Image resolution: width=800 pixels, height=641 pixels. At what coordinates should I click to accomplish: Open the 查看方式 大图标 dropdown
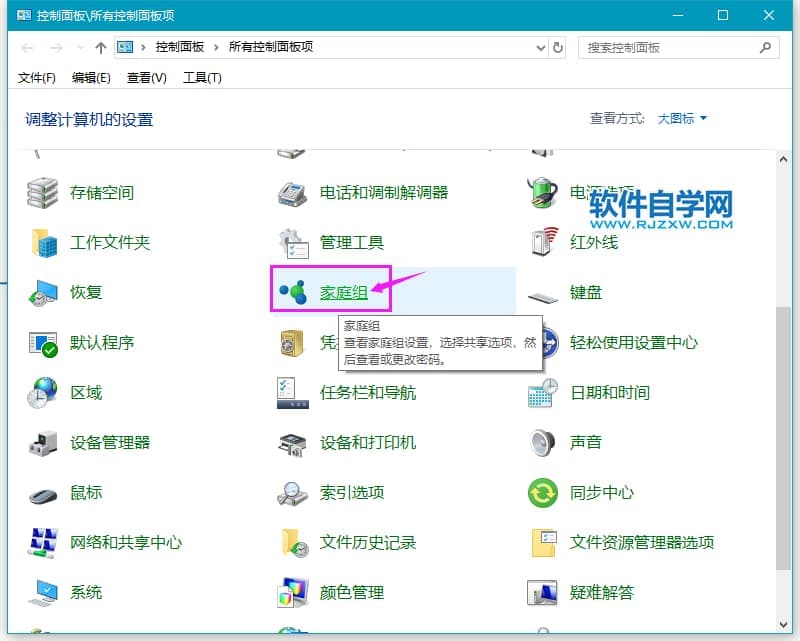(x=682, y=118)
